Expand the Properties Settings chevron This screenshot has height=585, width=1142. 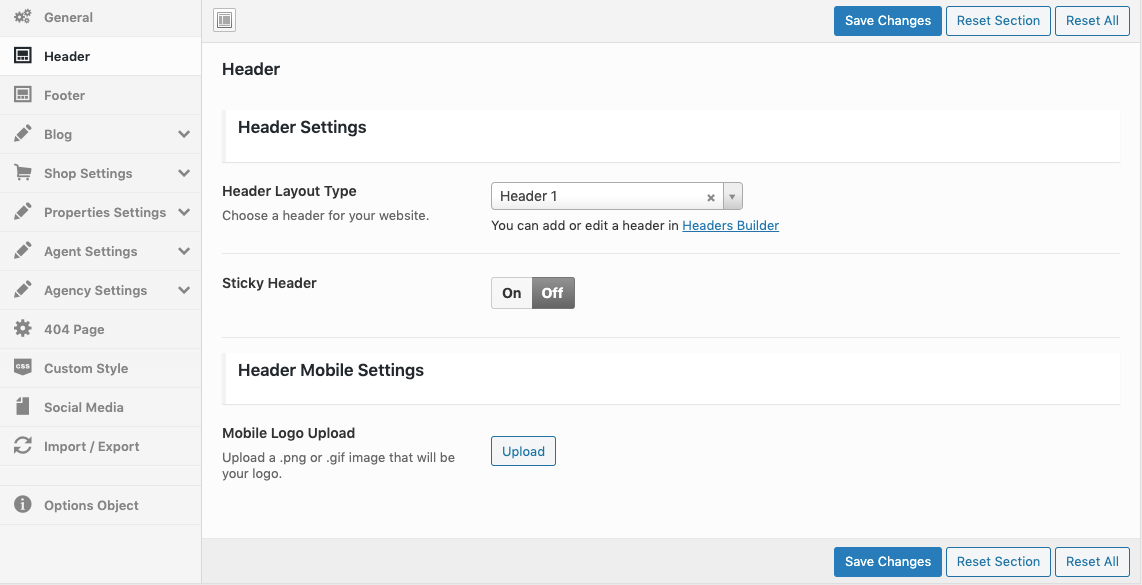(x=184, y=212)
